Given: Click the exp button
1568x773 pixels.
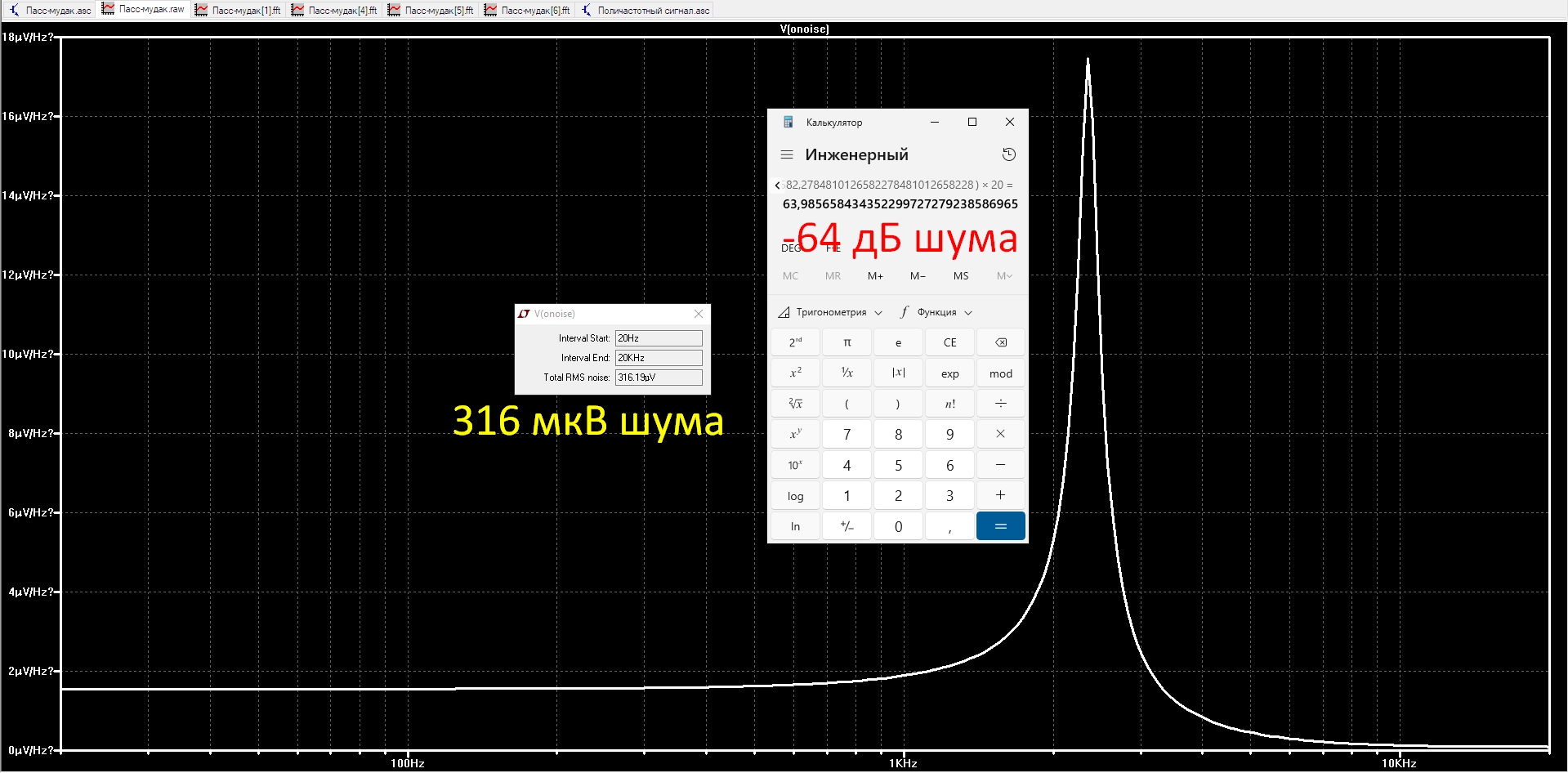Looking at the screenshot, I should (949, 373).
